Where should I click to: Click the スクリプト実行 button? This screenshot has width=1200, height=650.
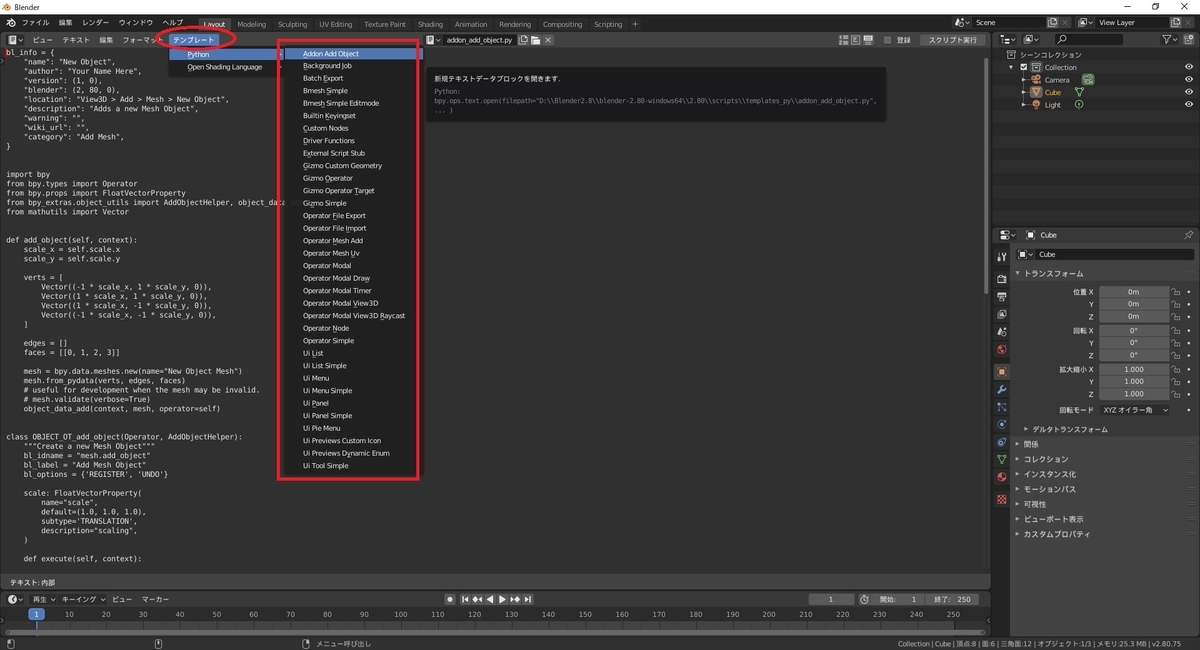(x=952, y=40)
